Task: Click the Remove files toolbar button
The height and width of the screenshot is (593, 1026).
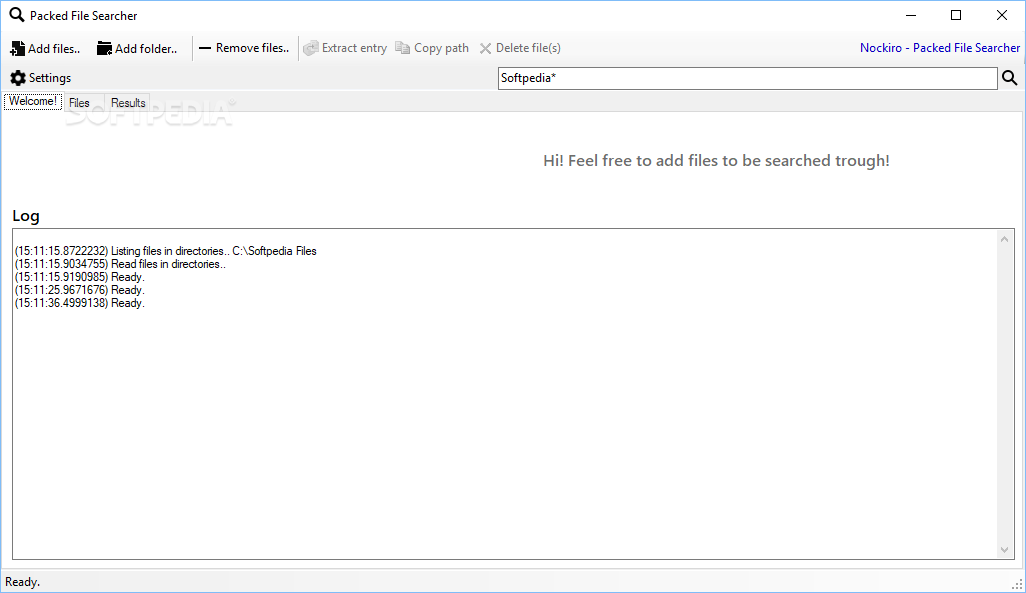Action: pyautogui.click(x=244, y=48)
